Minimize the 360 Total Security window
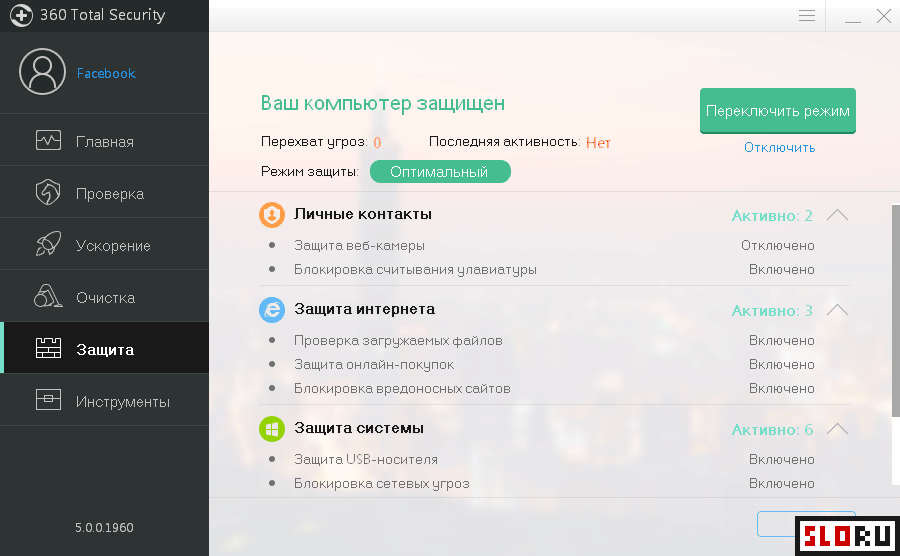Viewport: 900px width, 556px height. pos(852,21)
